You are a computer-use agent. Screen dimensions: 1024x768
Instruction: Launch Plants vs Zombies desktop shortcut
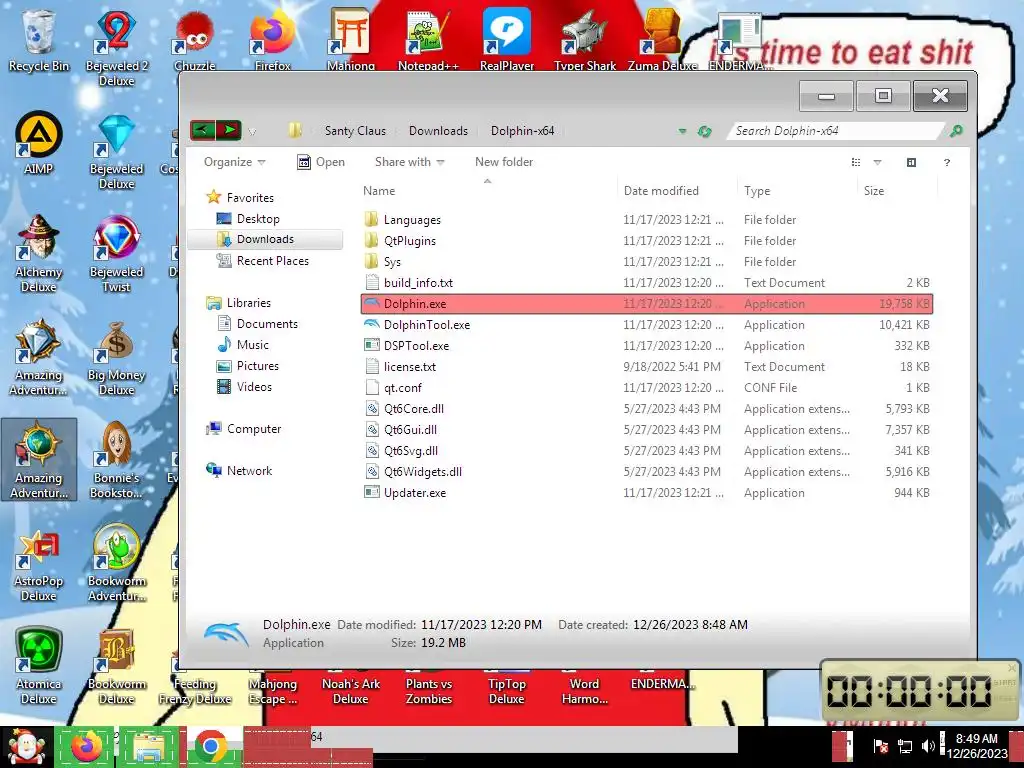[428, 690]
